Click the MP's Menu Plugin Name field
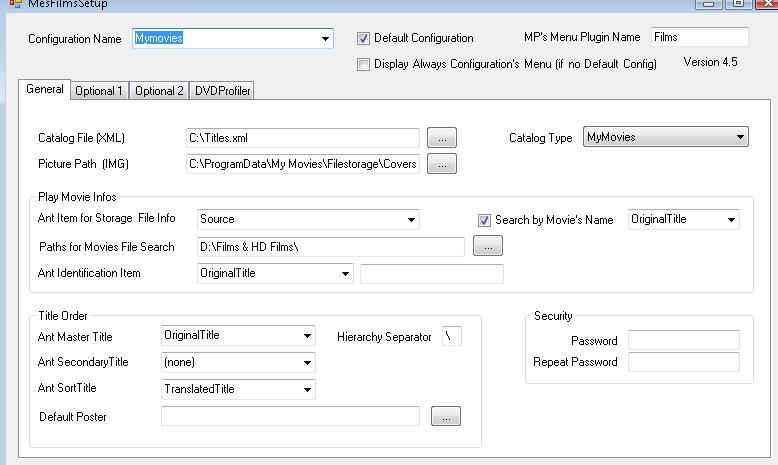The height and width of the screenshot is (465, 778). point(699,37)
